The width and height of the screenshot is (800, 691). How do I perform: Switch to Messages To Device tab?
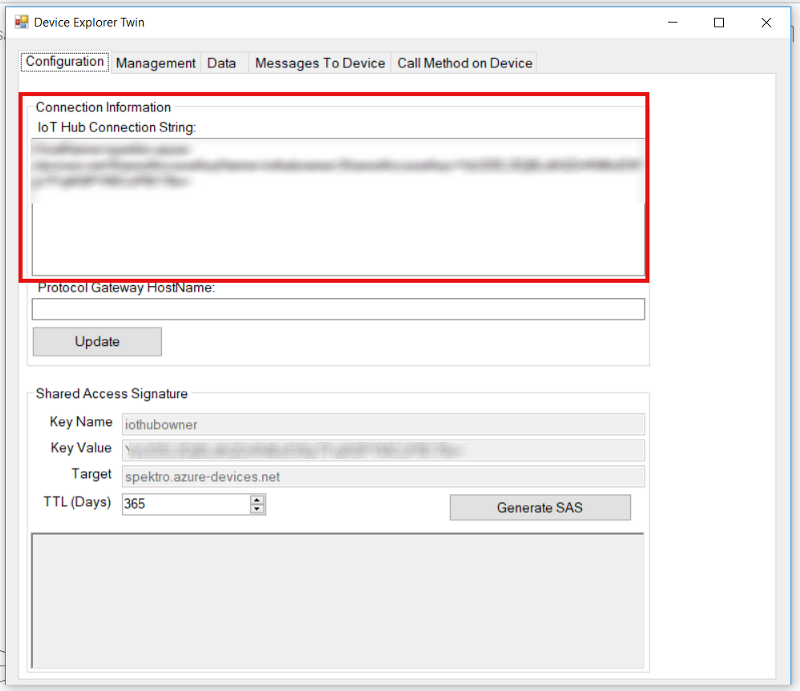320,63
